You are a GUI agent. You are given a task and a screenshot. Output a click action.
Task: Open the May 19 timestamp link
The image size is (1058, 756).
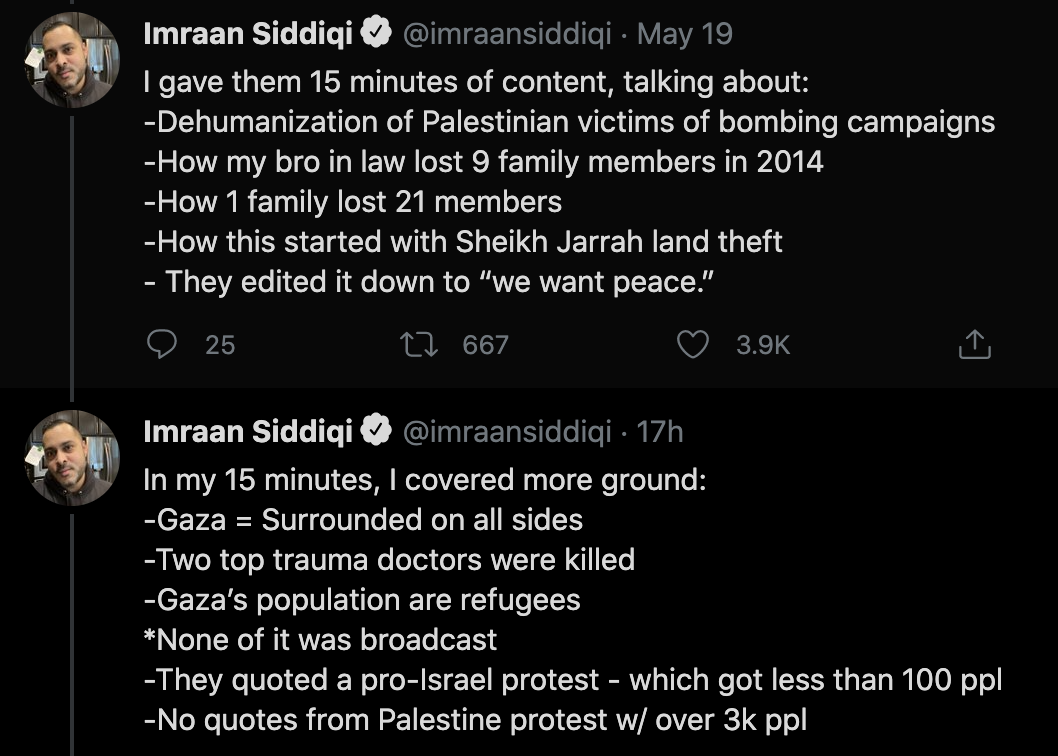coord(684,33)
